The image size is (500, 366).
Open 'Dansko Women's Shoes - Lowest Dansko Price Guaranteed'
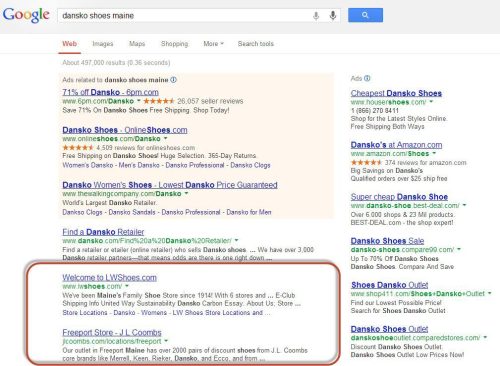170,185
